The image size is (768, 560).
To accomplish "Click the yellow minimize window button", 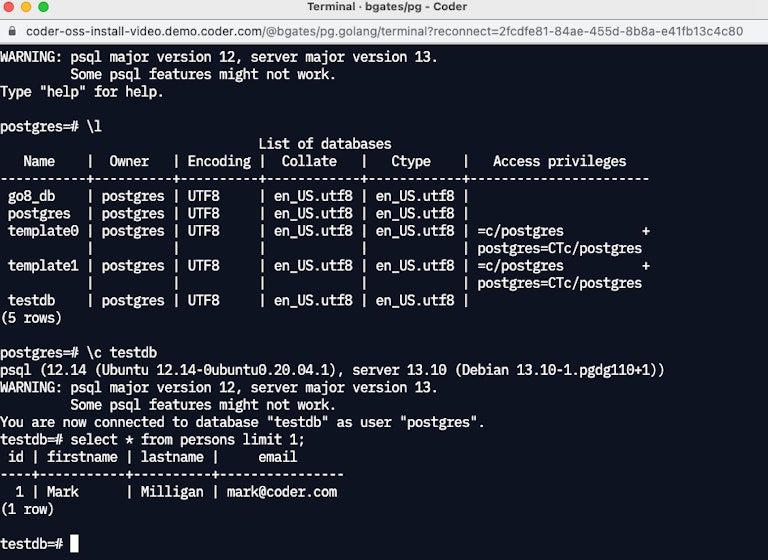I will pos(26,6).
